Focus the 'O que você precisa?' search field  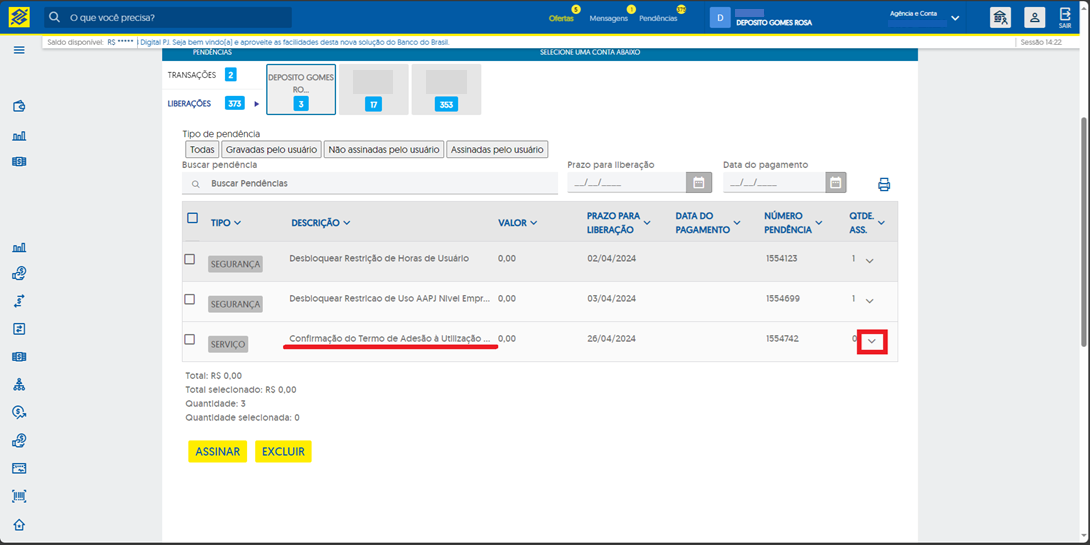click(168, 17)
